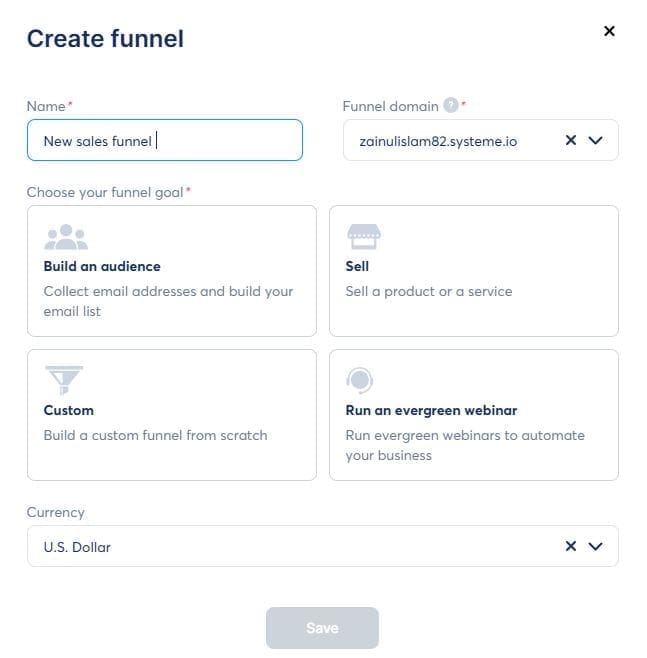Expand the Funnel domain dropdown arrow

point(596,141)
